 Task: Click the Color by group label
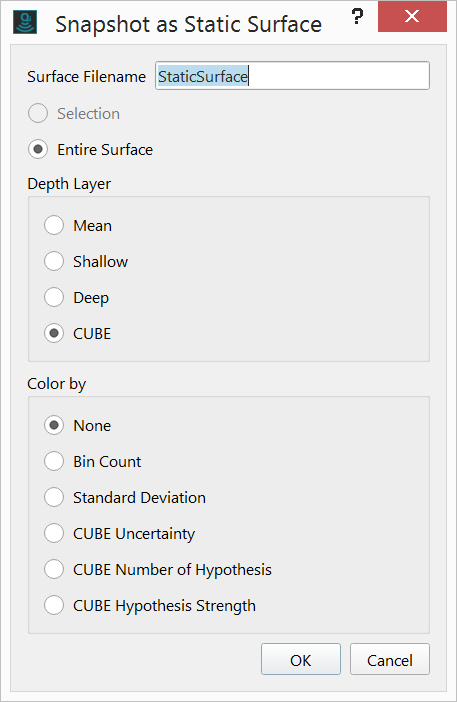click(x=56, y=384)
